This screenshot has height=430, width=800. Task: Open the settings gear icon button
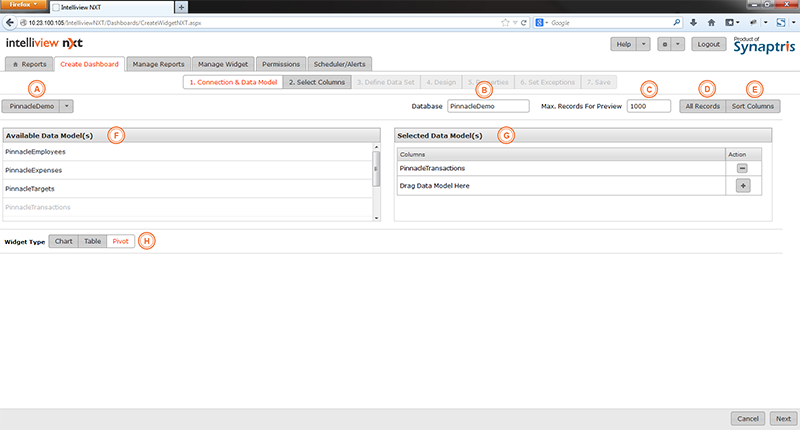pos(663,44)
